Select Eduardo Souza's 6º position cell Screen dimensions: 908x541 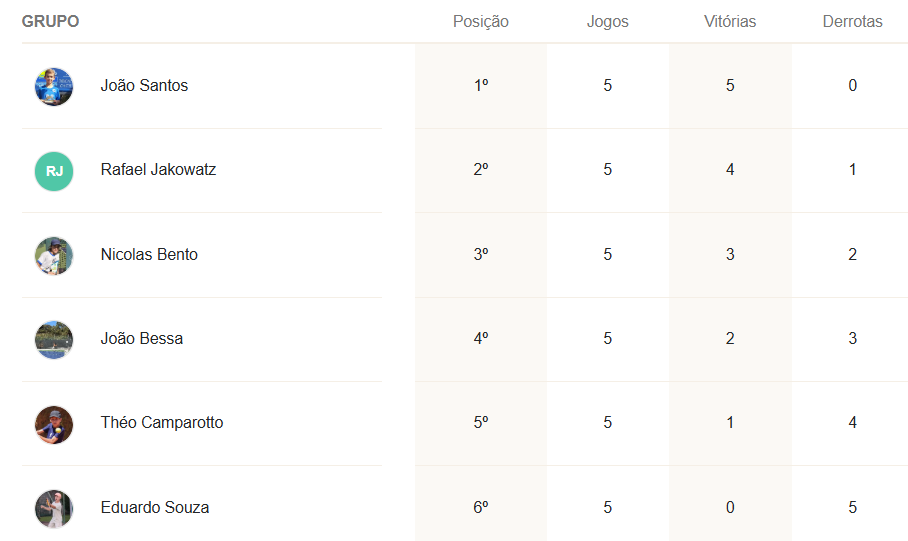(x=481, y=508)
